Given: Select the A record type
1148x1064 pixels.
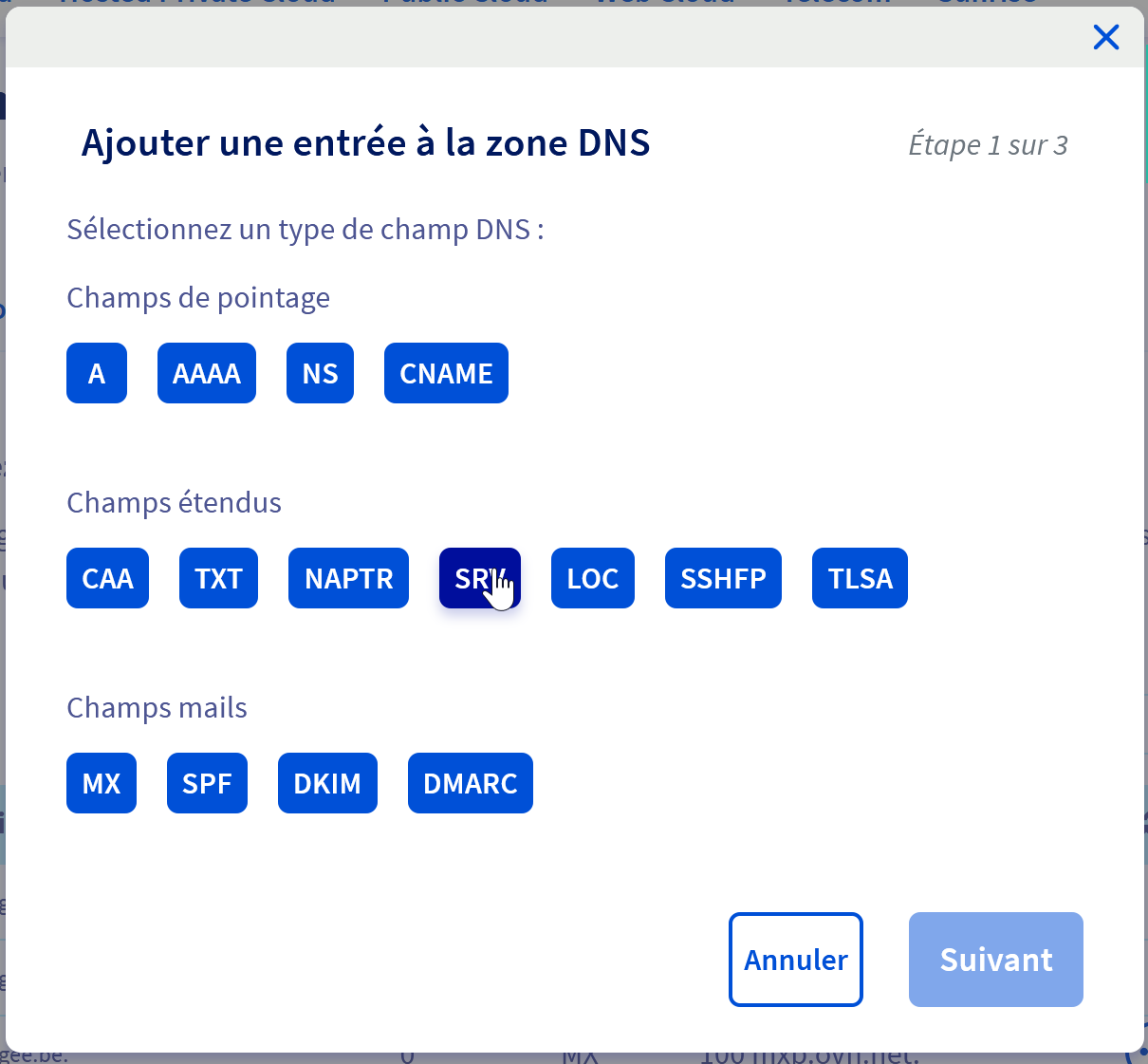Looking at the screenshot, I should pyautogui.click(x=97, y=373).
